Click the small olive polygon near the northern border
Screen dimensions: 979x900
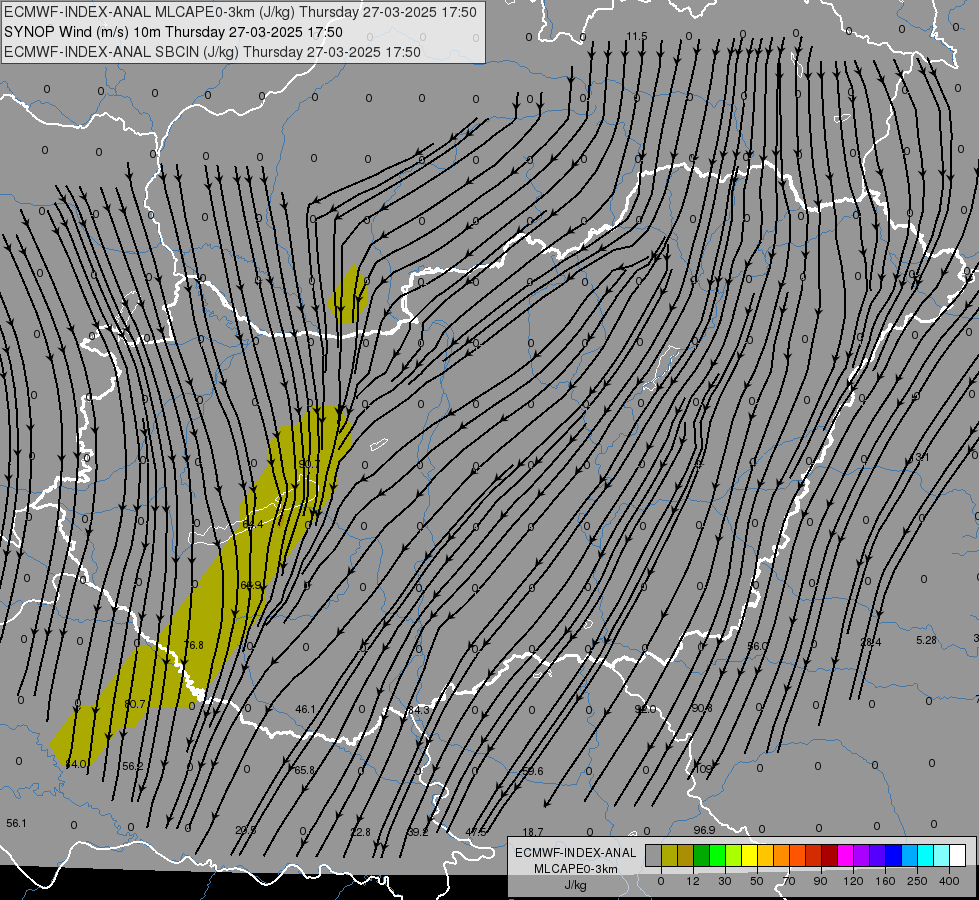348,295
